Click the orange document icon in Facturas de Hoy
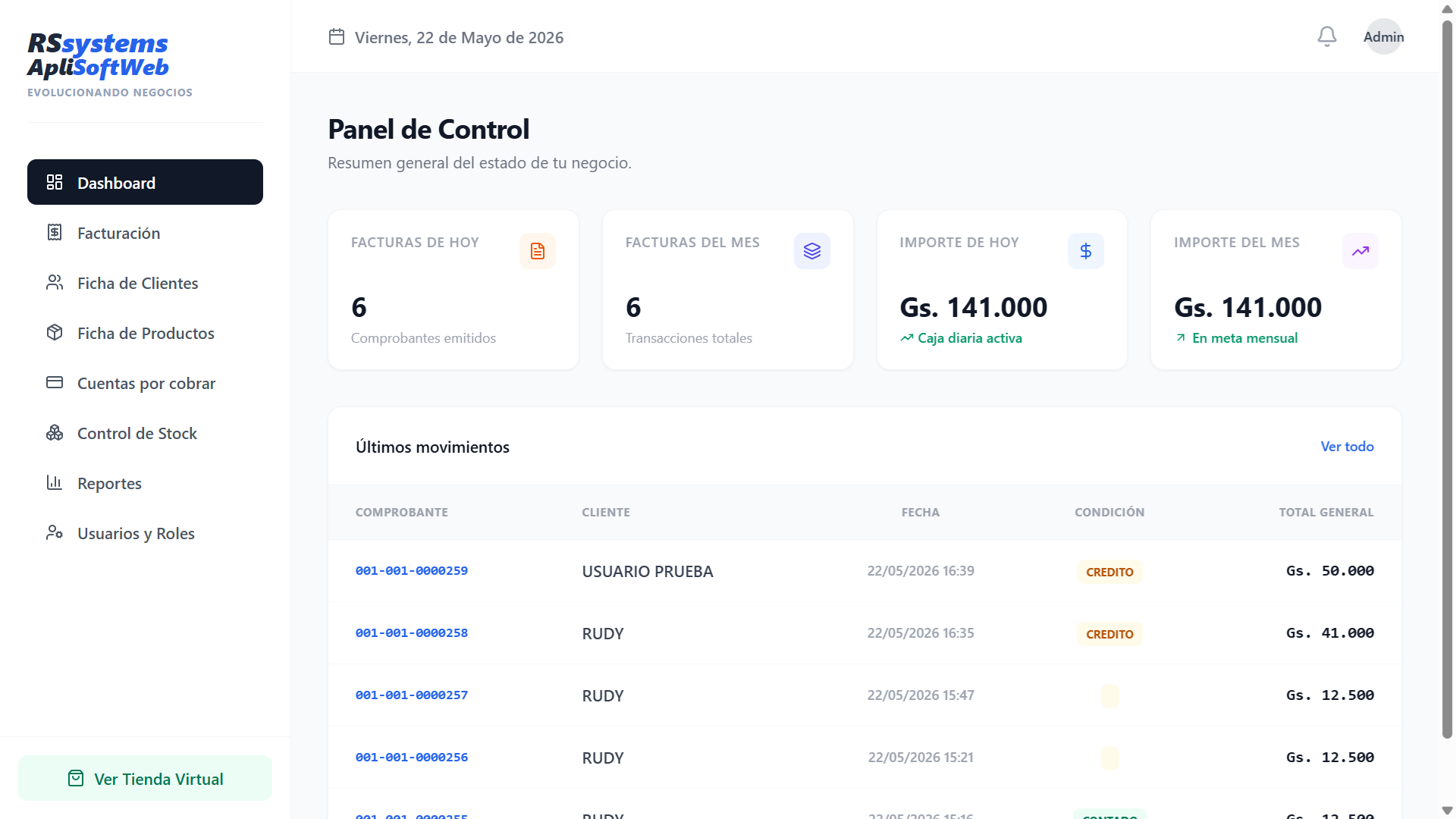Screen dimensions: 1456x819 point(538,251)
